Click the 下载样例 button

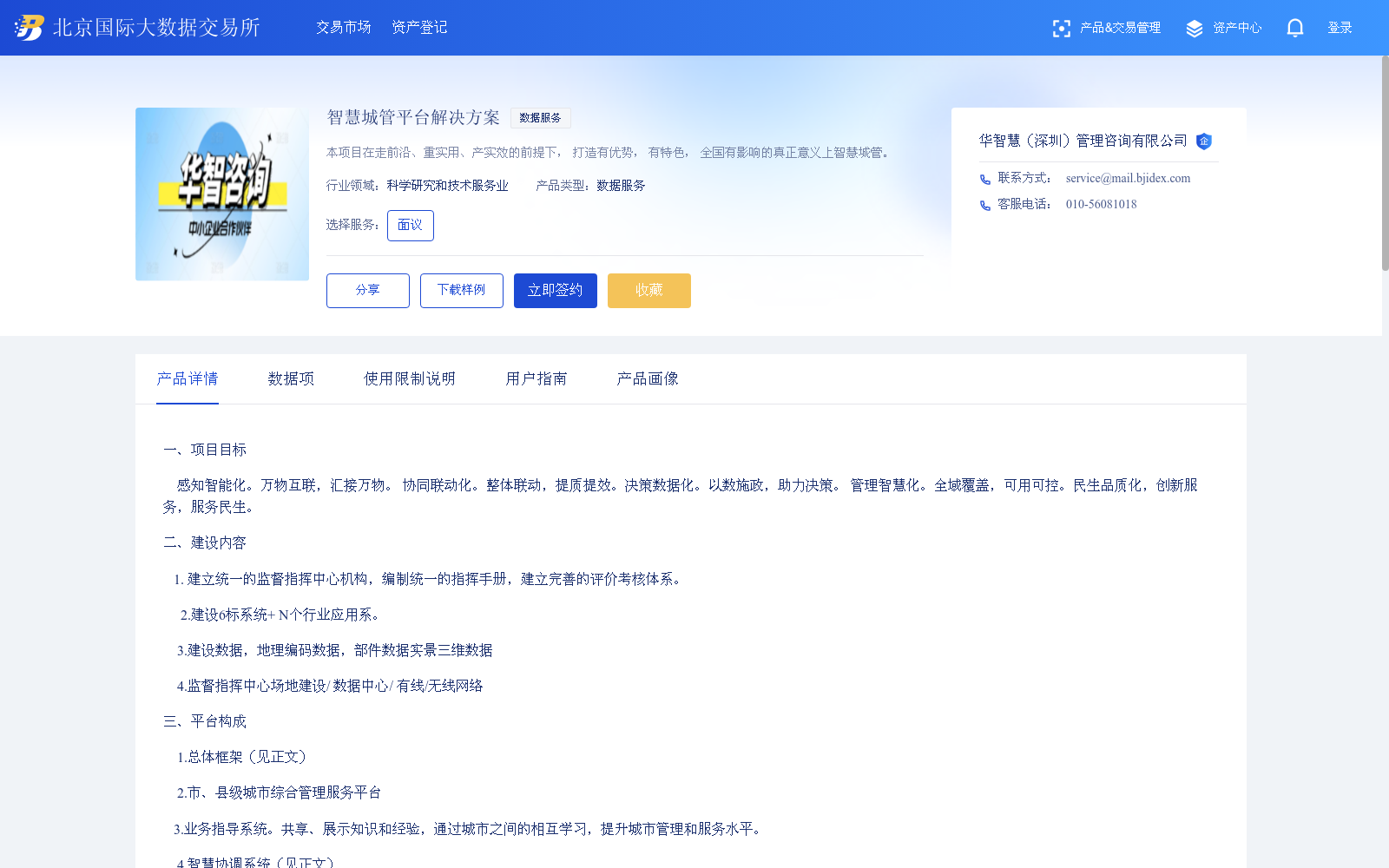coord(462,291)
